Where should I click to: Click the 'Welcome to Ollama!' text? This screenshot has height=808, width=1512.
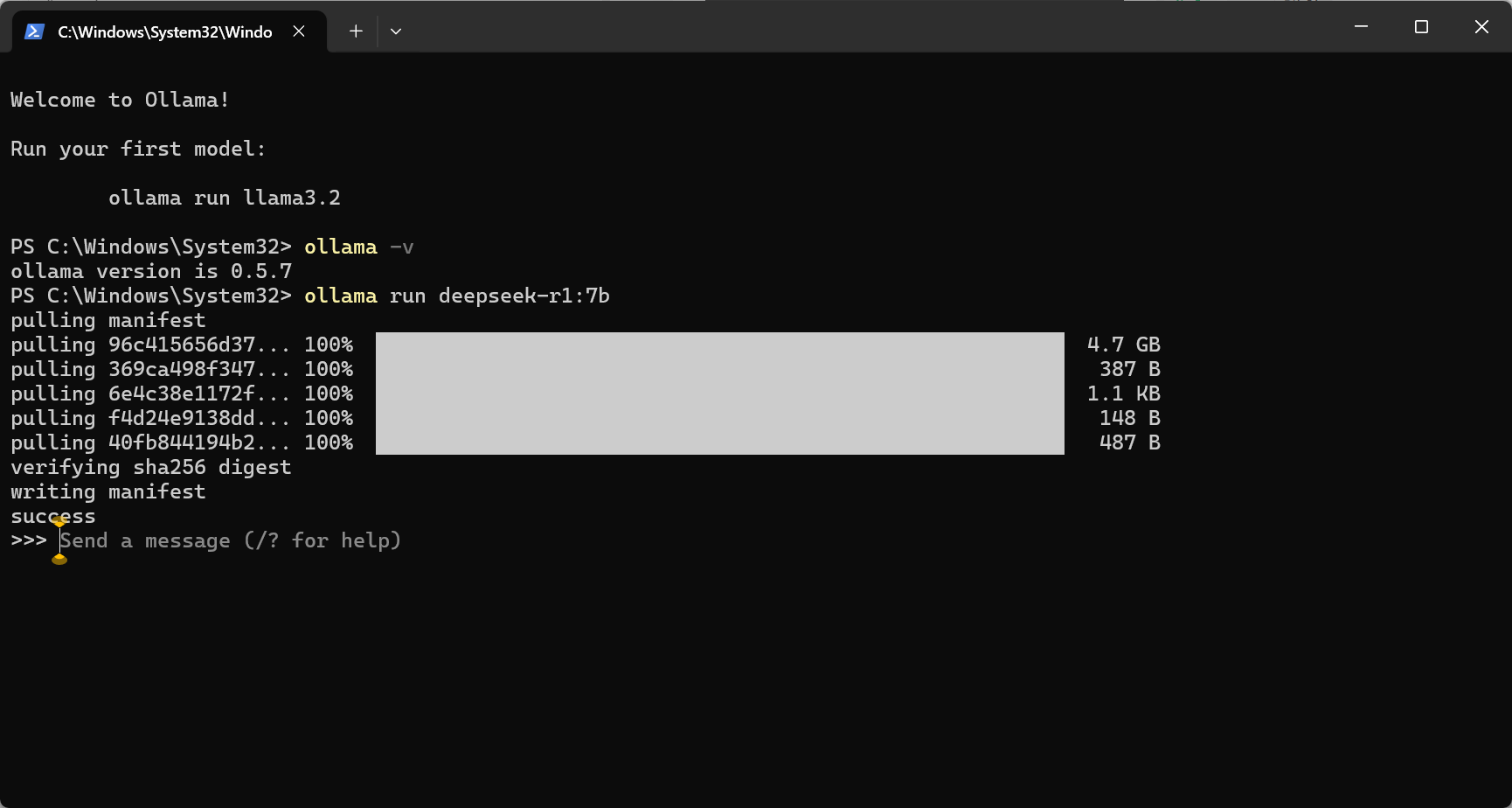[x=120, y=100]
